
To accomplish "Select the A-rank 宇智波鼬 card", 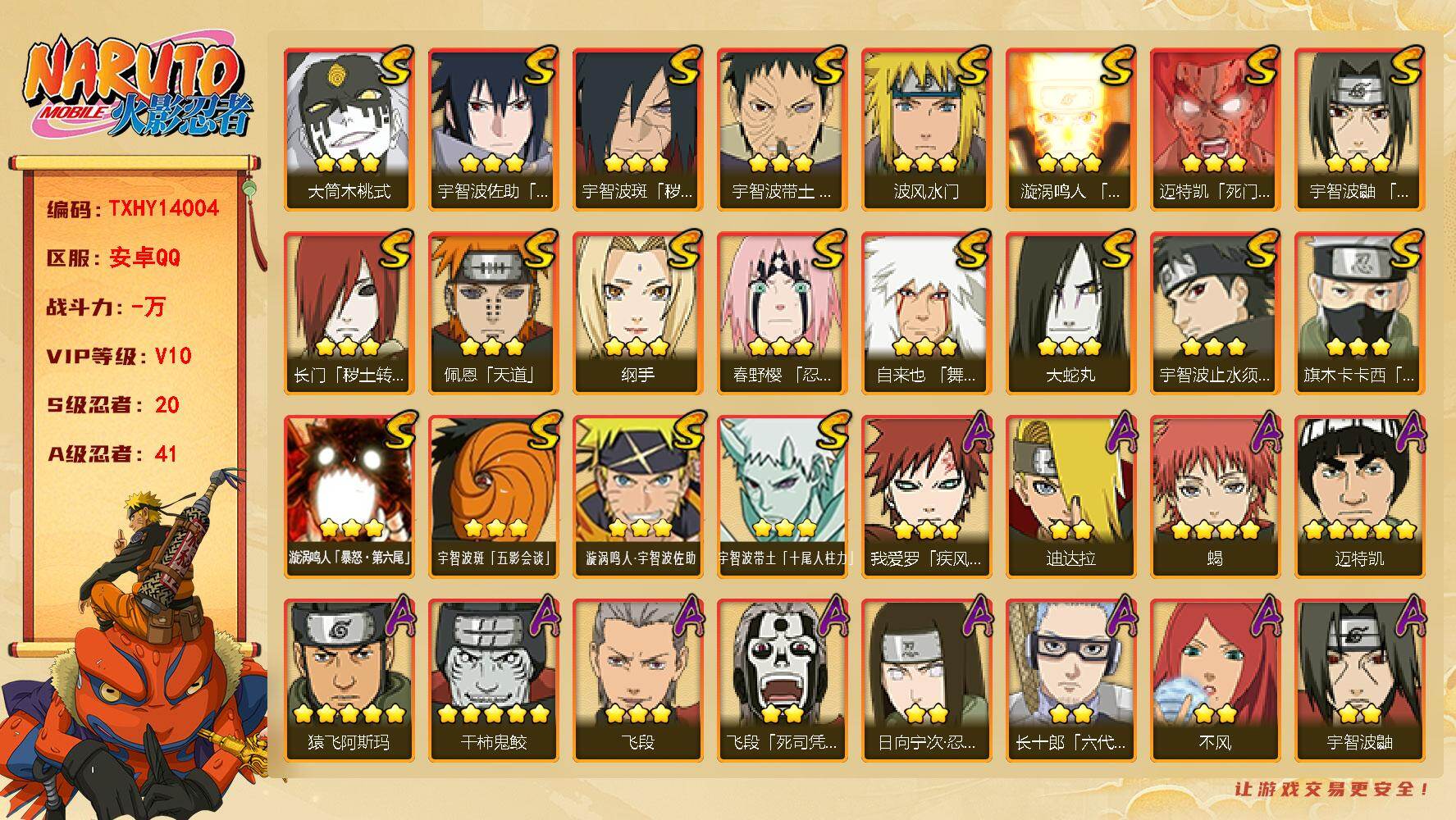I will pos(1359,681).
